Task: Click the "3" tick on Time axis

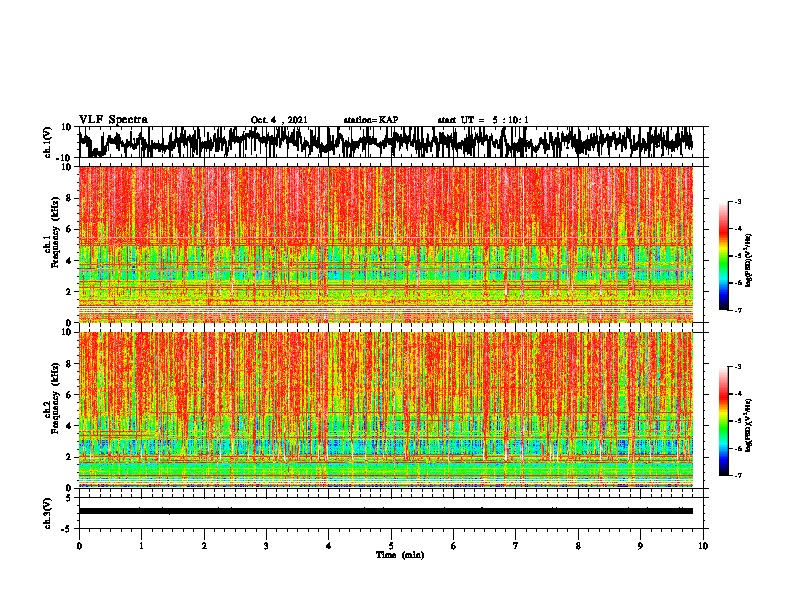Action: click(x=266, y=546)
